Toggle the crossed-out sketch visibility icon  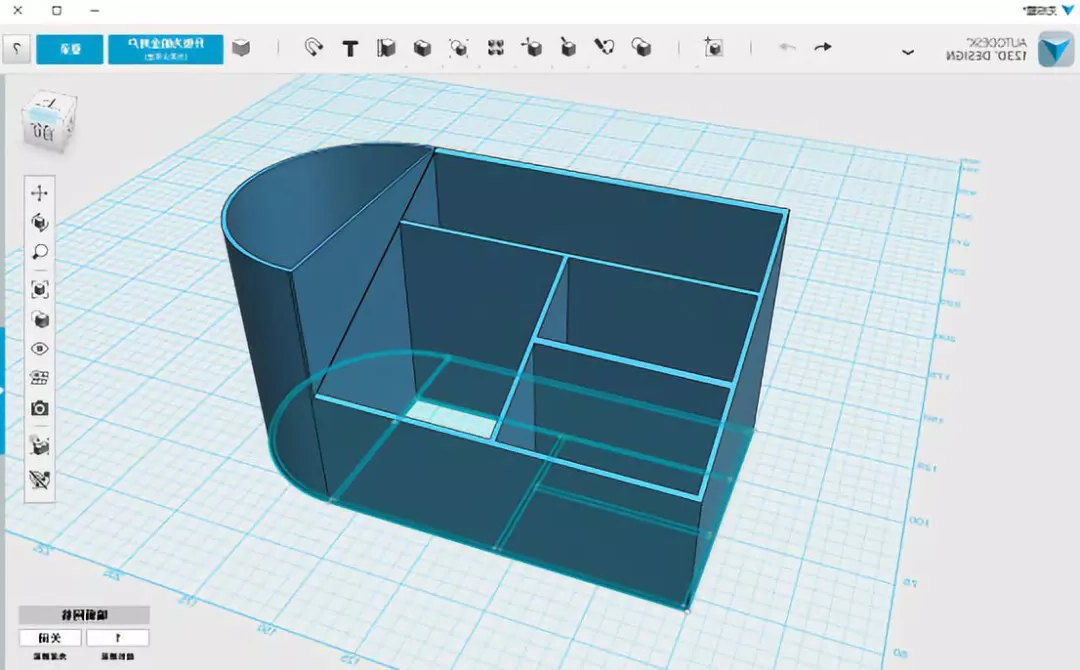(x=39, y=479)
